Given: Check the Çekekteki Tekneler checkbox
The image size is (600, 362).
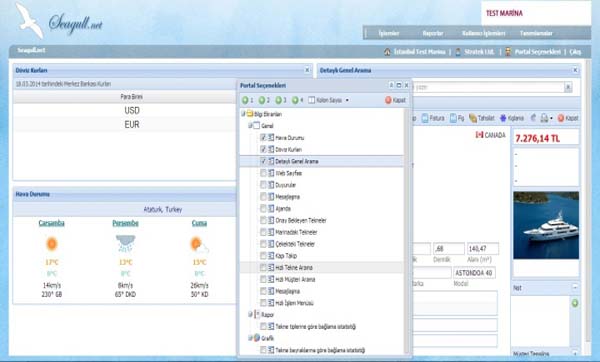Looking at the screenshot, I should pos(263,244).
